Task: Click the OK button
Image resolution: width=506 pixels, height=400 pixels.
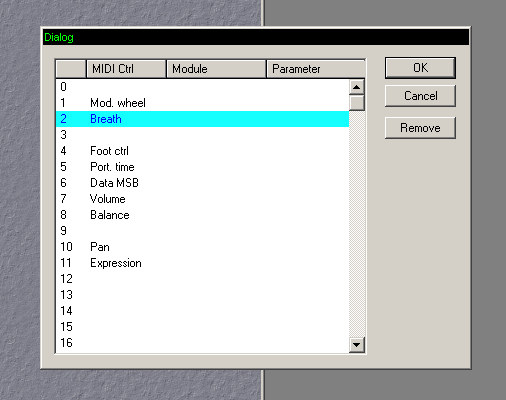Action: click(x=420, y=68)
